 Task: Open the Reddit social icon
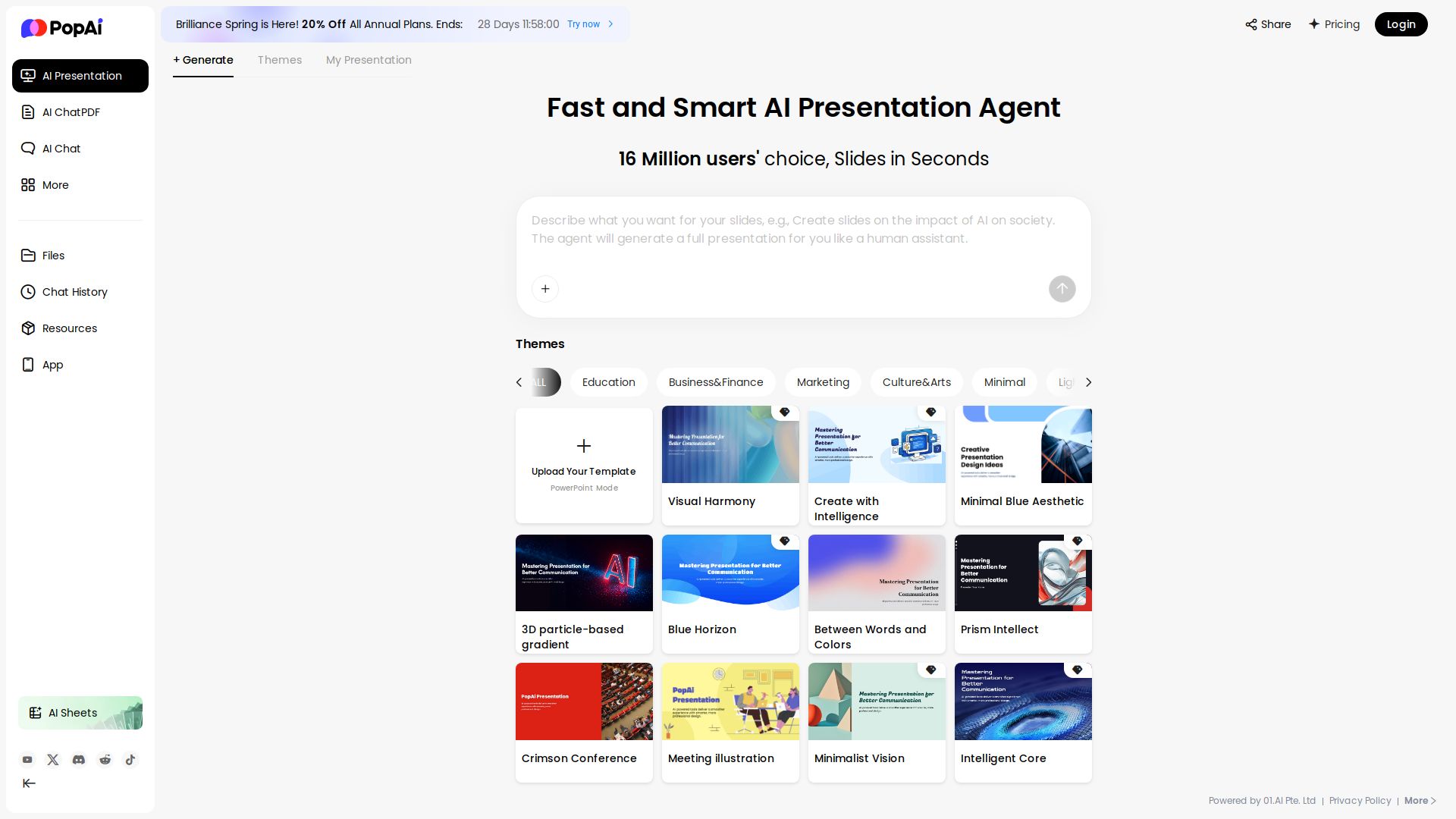pyautogui.click(x=105, y=760)
